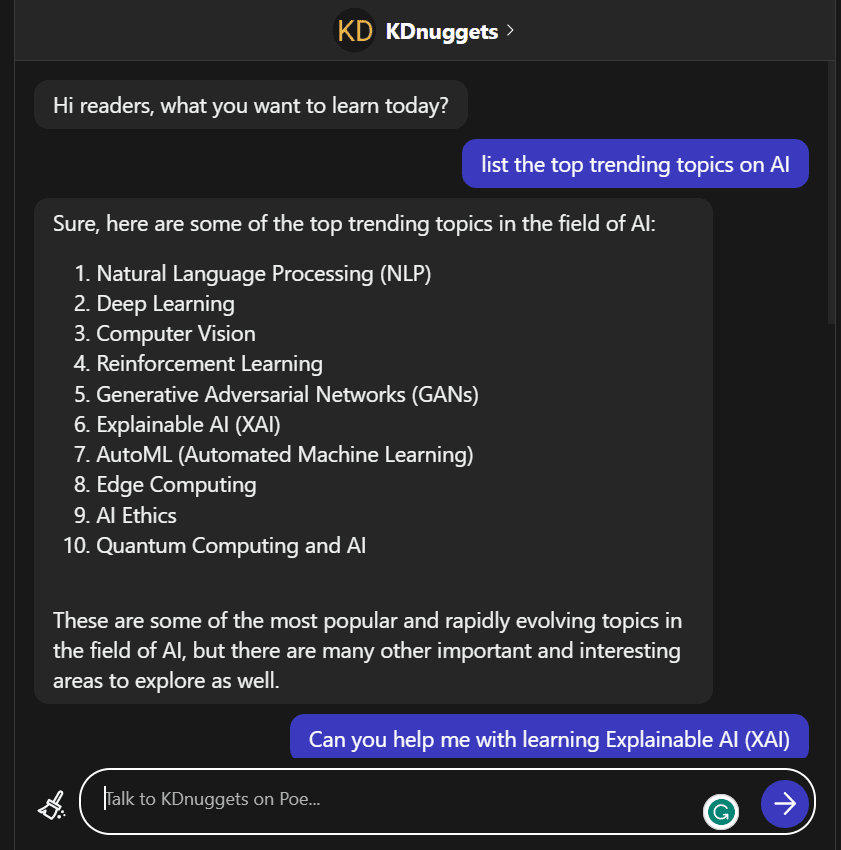Click the greeting message bubble

(250, 105)
